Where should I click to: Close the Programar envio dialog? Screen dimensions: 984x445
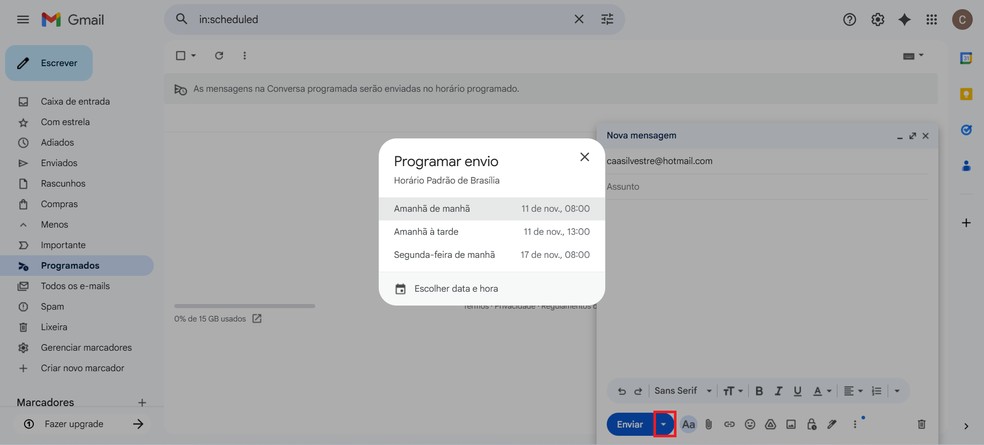[x=584, y=157]
